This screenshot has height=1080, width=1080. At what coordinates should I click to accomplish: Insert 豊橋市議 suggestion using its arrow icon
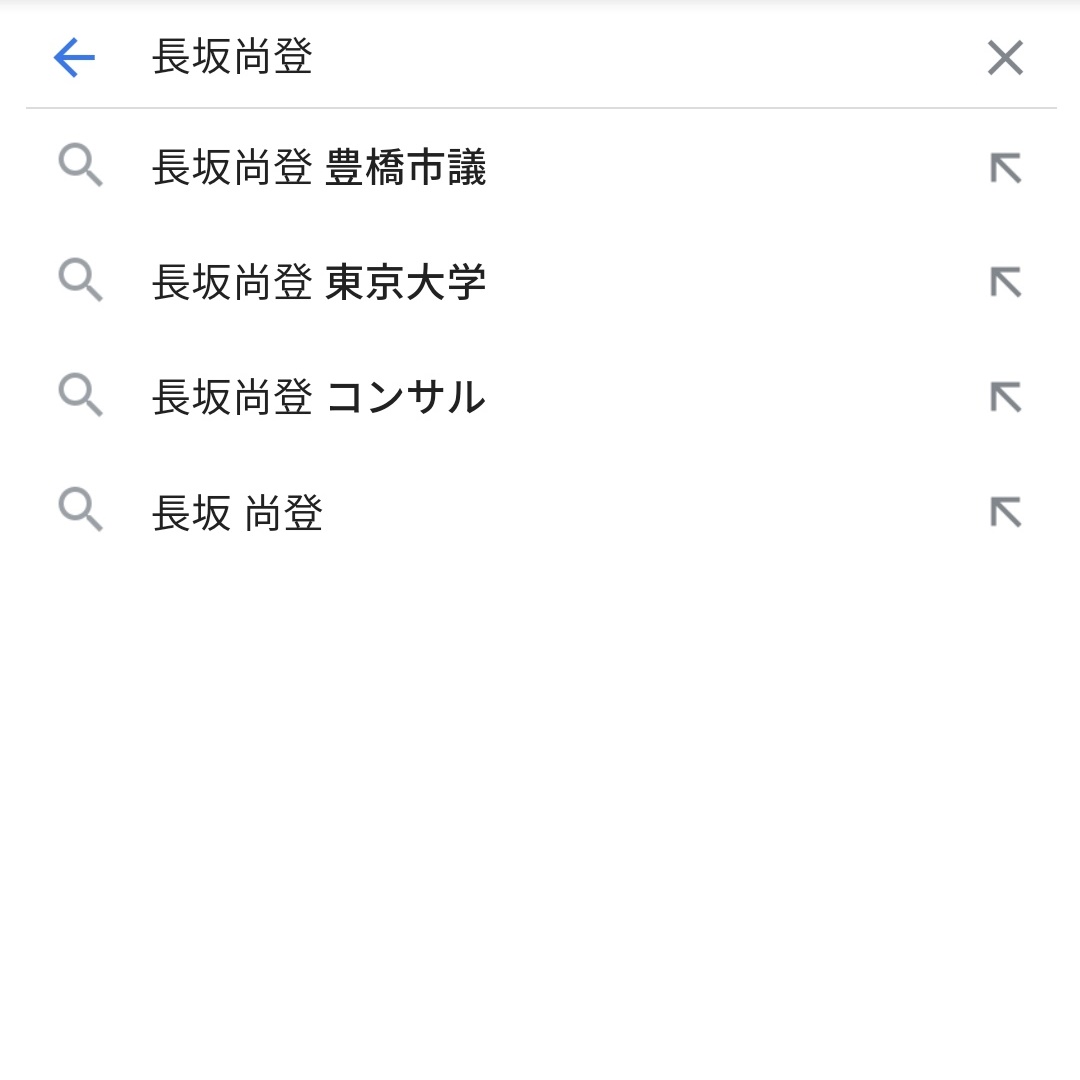pos(1006,168)
